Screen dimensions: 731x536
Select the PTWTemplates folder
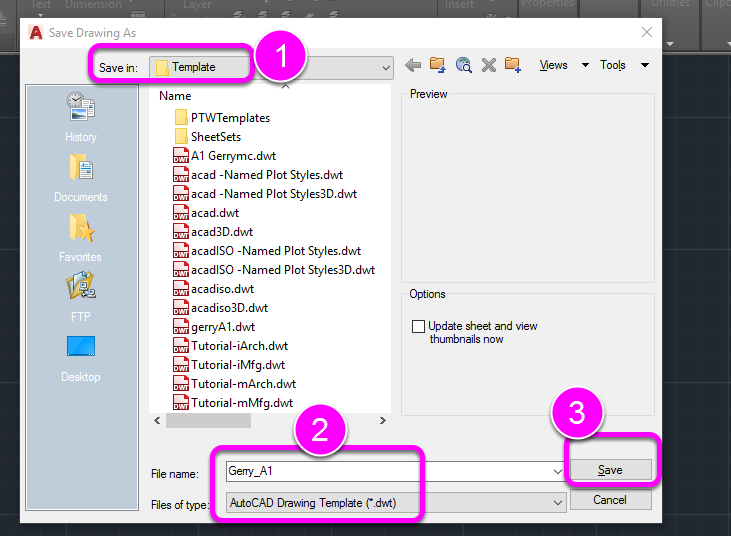click(222, 118)
